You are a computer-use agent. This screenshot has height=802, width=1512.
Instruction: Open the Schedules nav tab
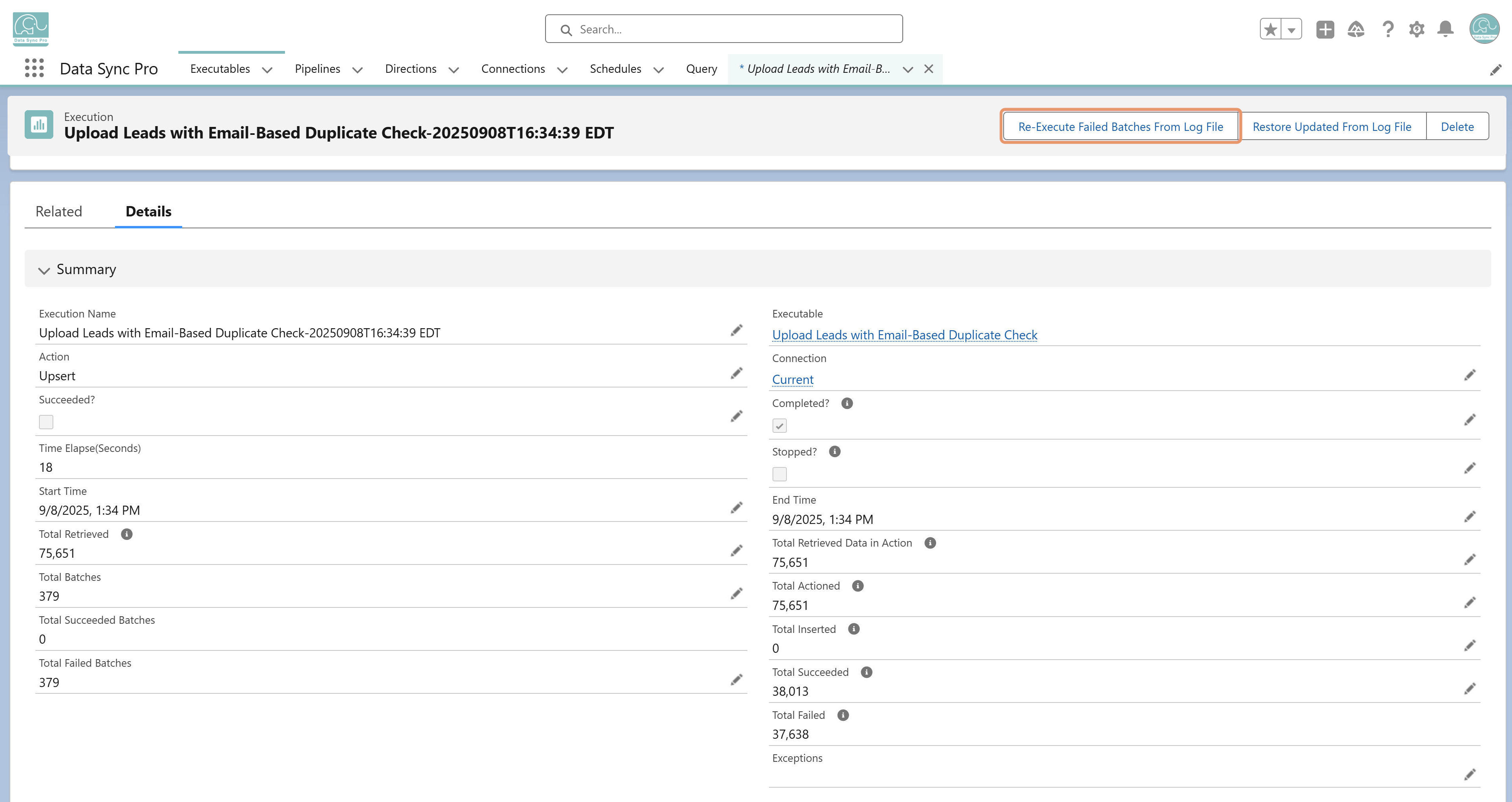pos(615,69)
